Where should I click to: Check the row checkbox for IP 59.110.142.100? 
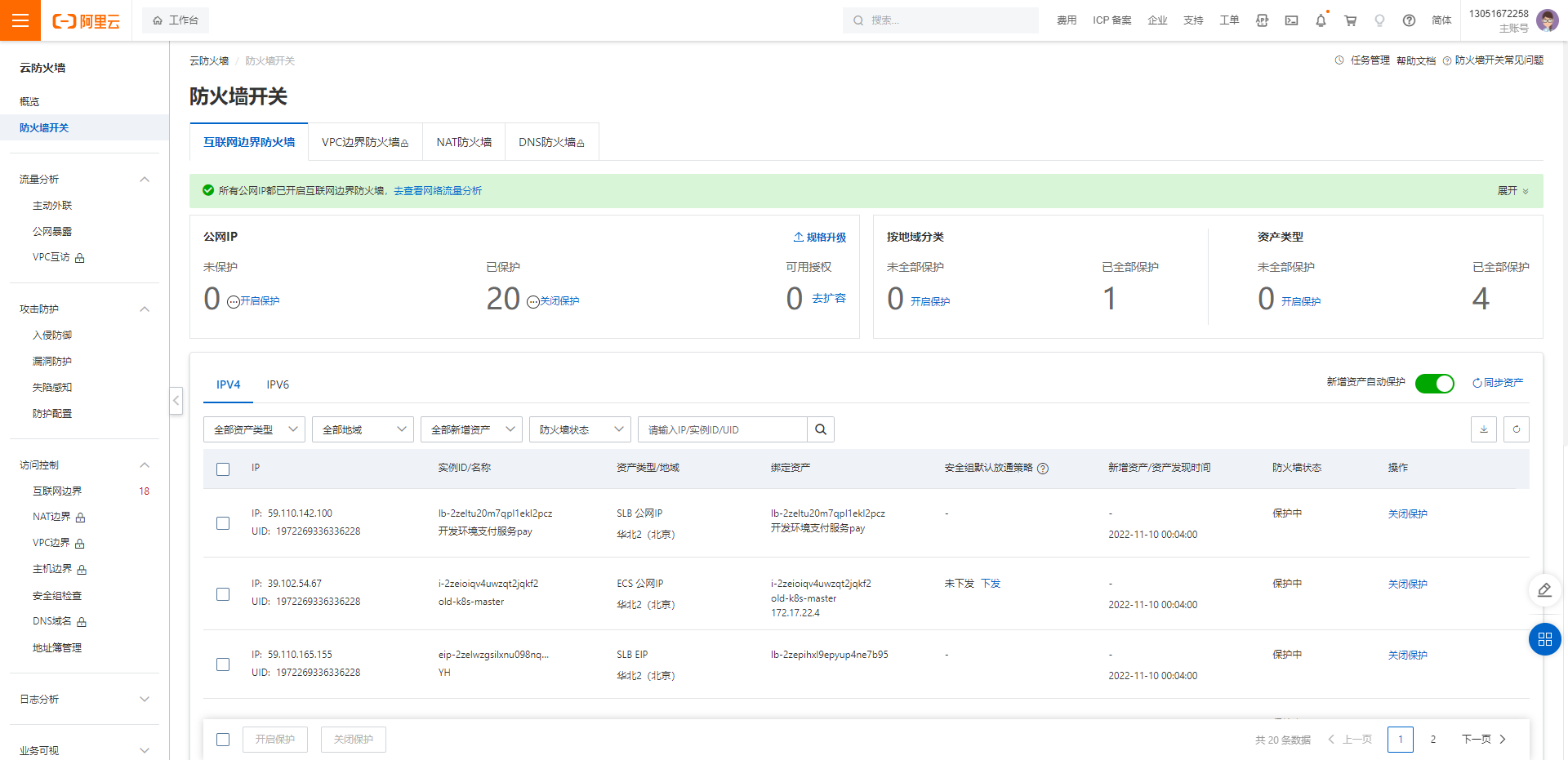[223, 523]
